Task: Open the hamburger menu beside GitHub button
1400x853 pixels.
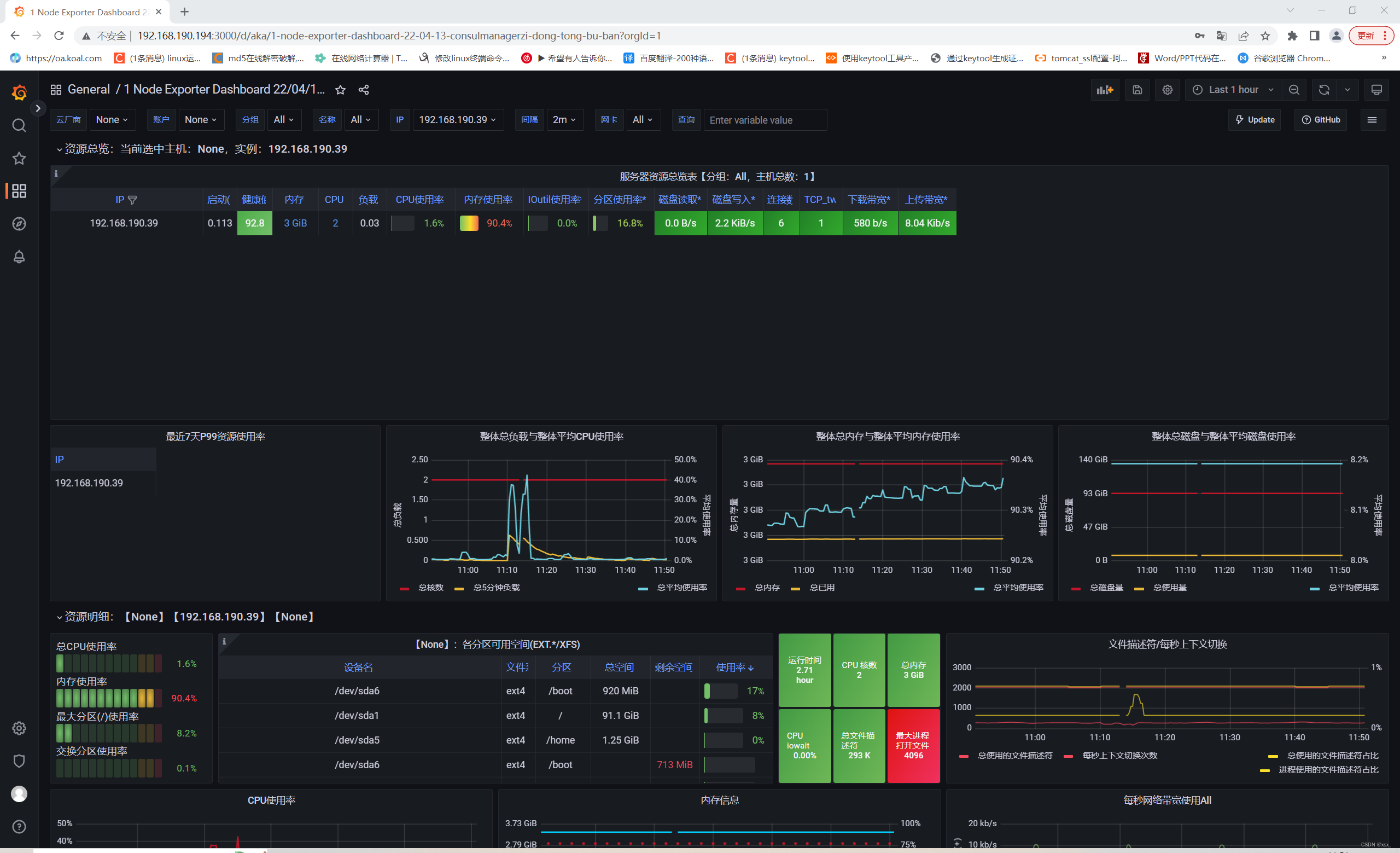Action: click(1373, 119)
